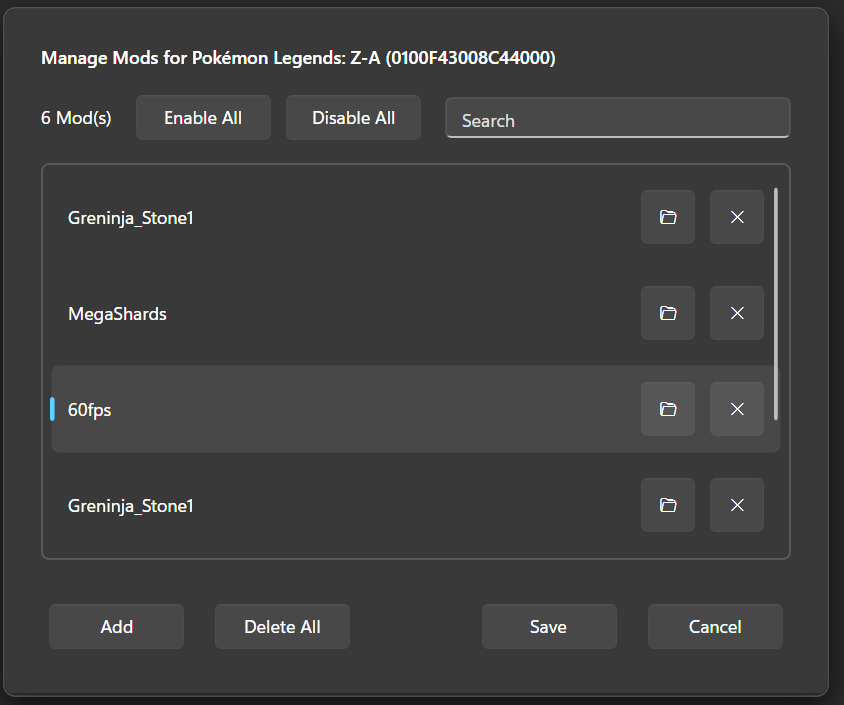Add a new mod
The image size is (844, 705).
point(116,626)
